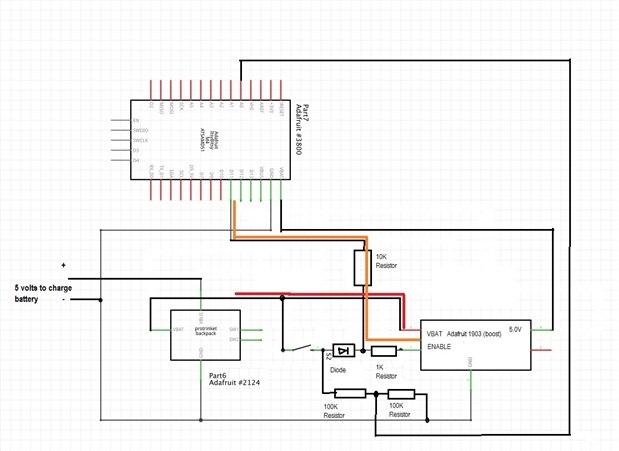Click the 'SWCLK' pin label

141,141
